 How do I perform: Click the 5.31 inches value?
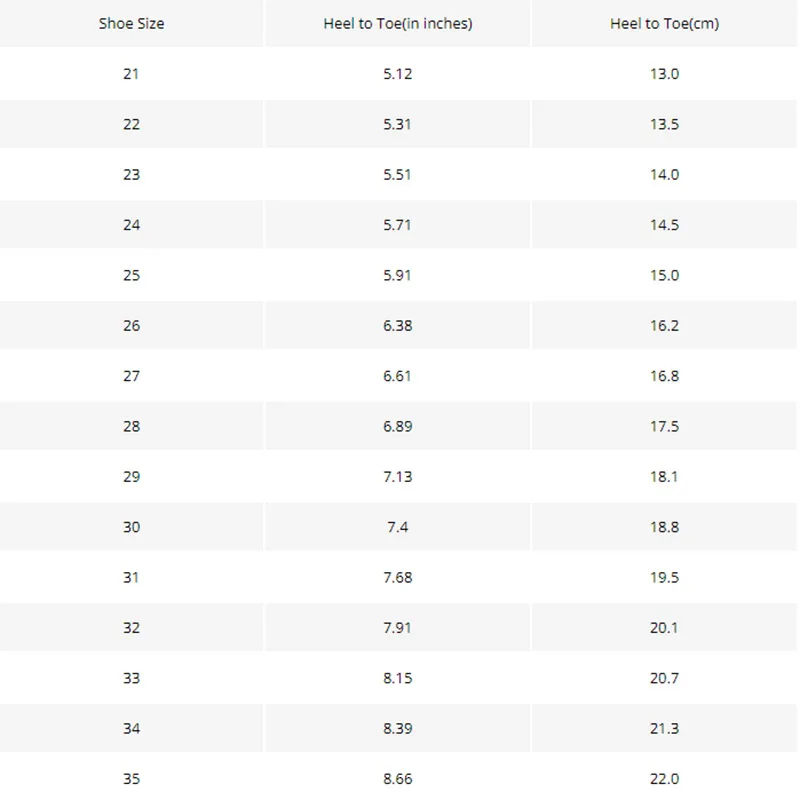coord(397,124)
